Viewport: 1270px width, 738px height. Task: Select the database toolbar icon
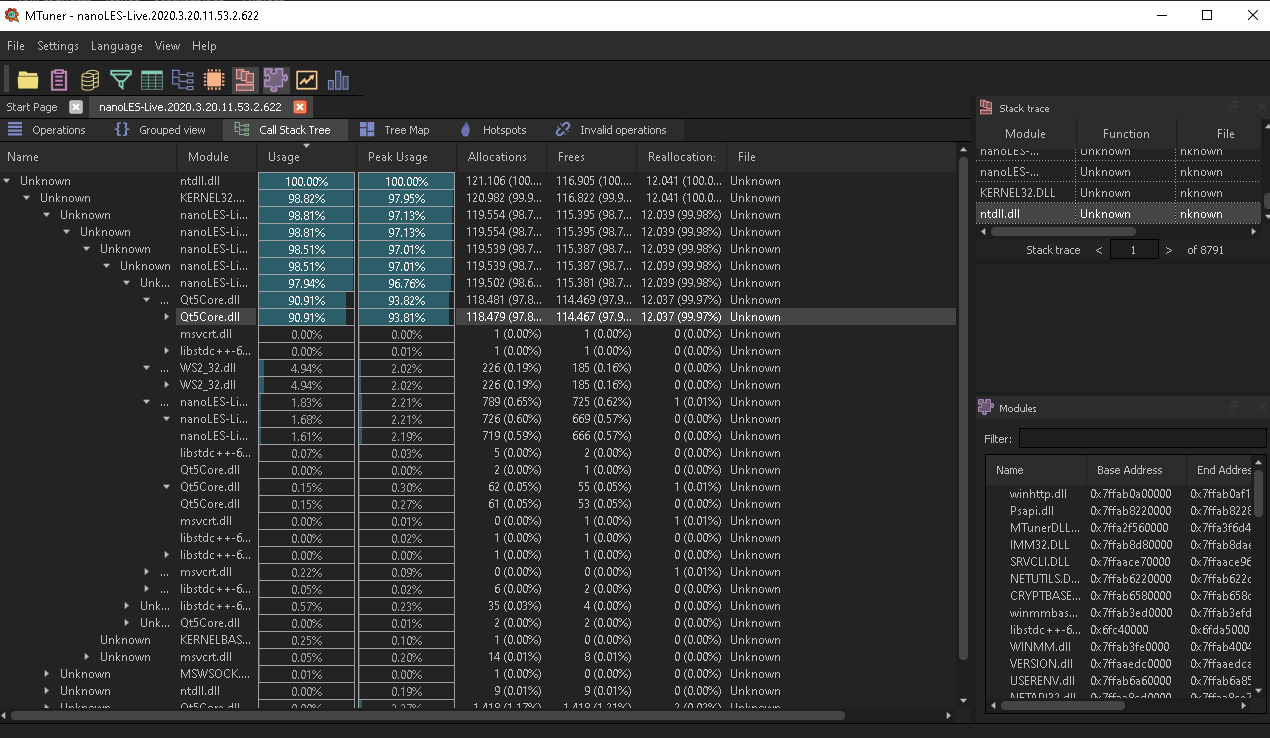pos(89,79)
